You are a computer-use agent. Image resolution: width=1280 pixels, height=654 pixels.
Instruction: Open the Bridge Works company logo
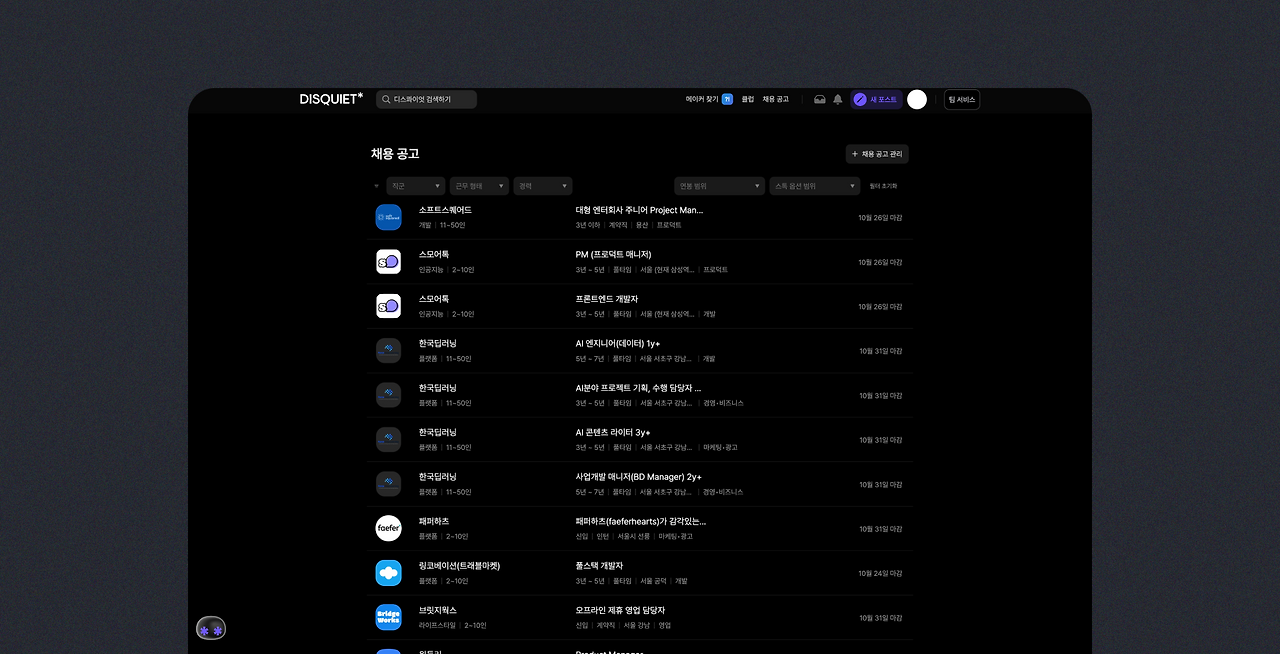[388, 617]
